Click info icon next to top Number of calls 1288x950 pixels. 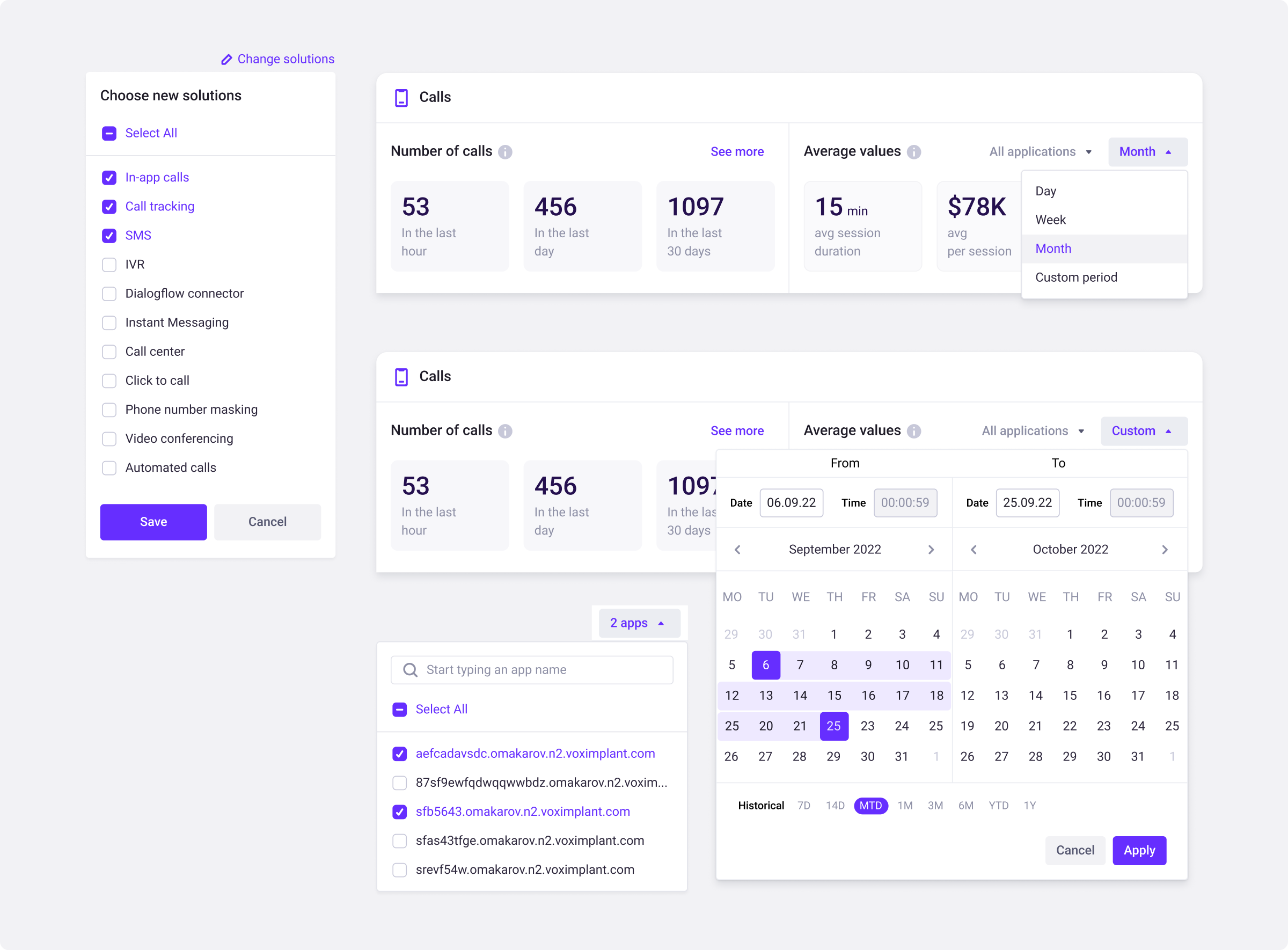pyautogui.click(x=505, y=152)
